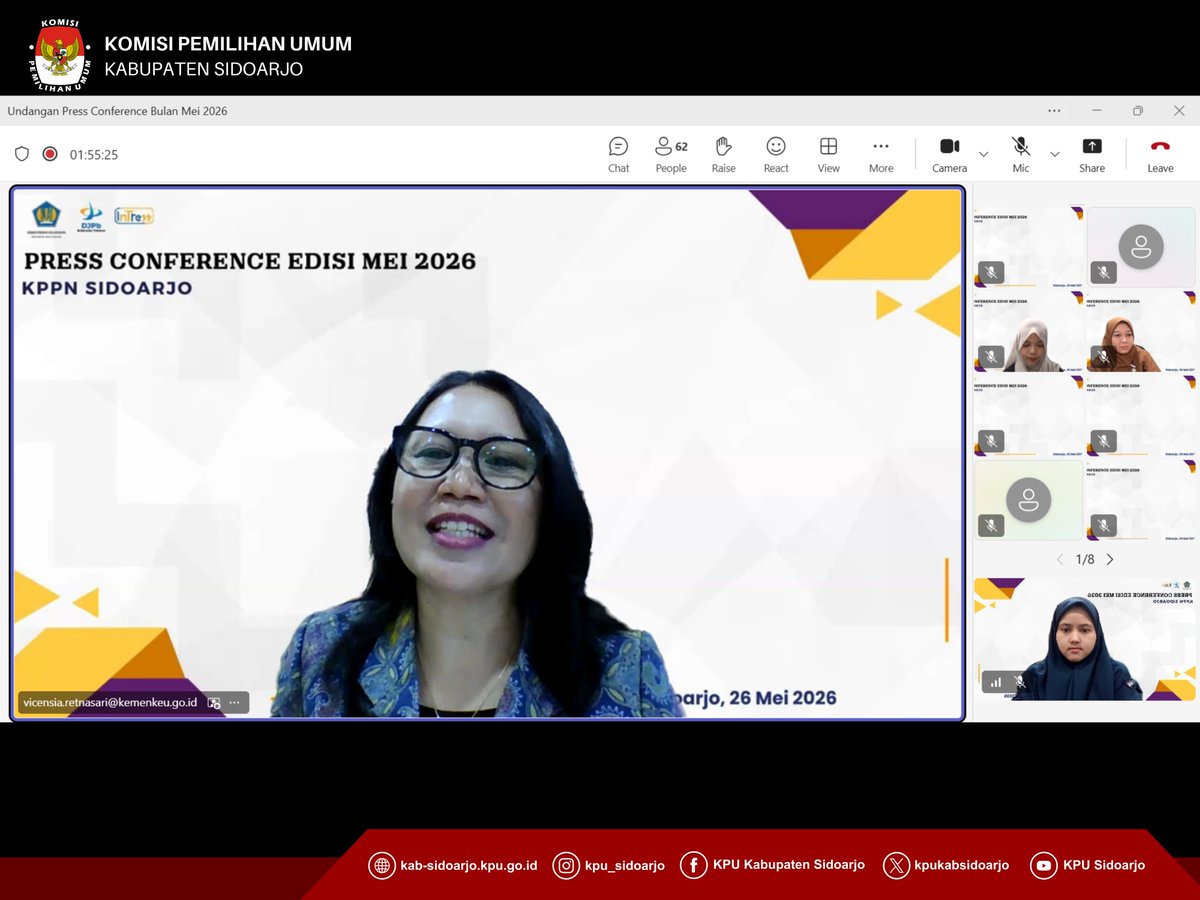The height and width of the screenshot is (900, 1200).
Task: Expand the camera options dropdown arrow
Action: pyautogui.click(x=983, y=154)
